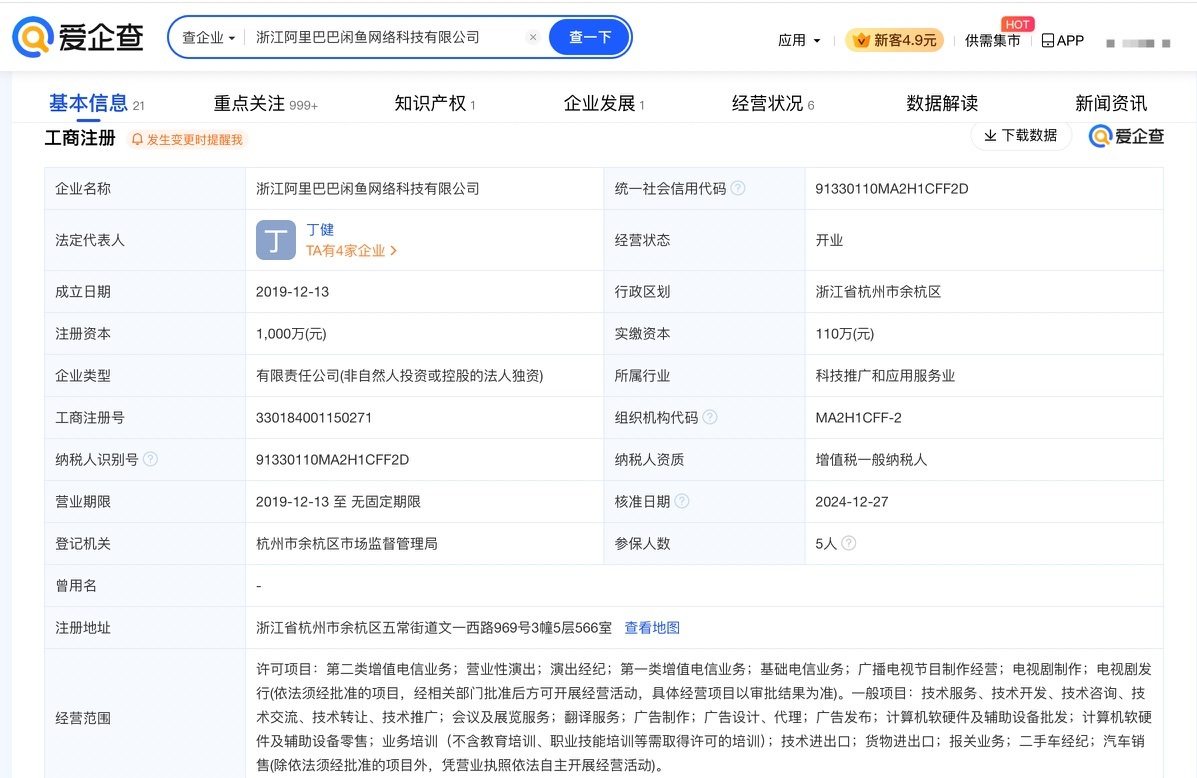Expand TA有4家企业 link arrow
1197x778 pixels.
point(393,251)
